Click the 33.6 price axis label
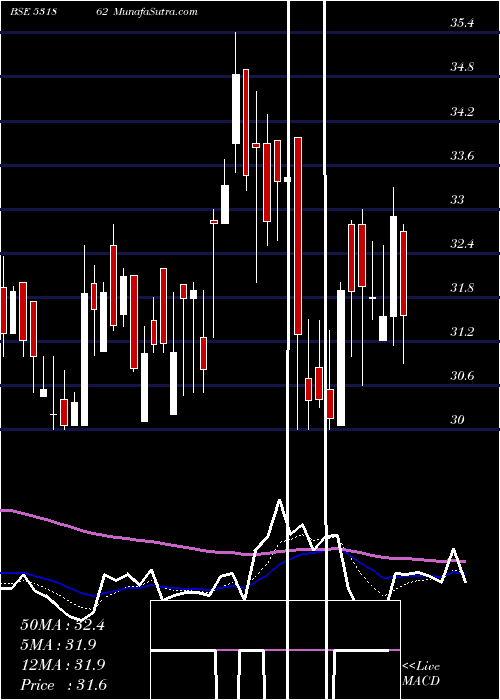 462,156
